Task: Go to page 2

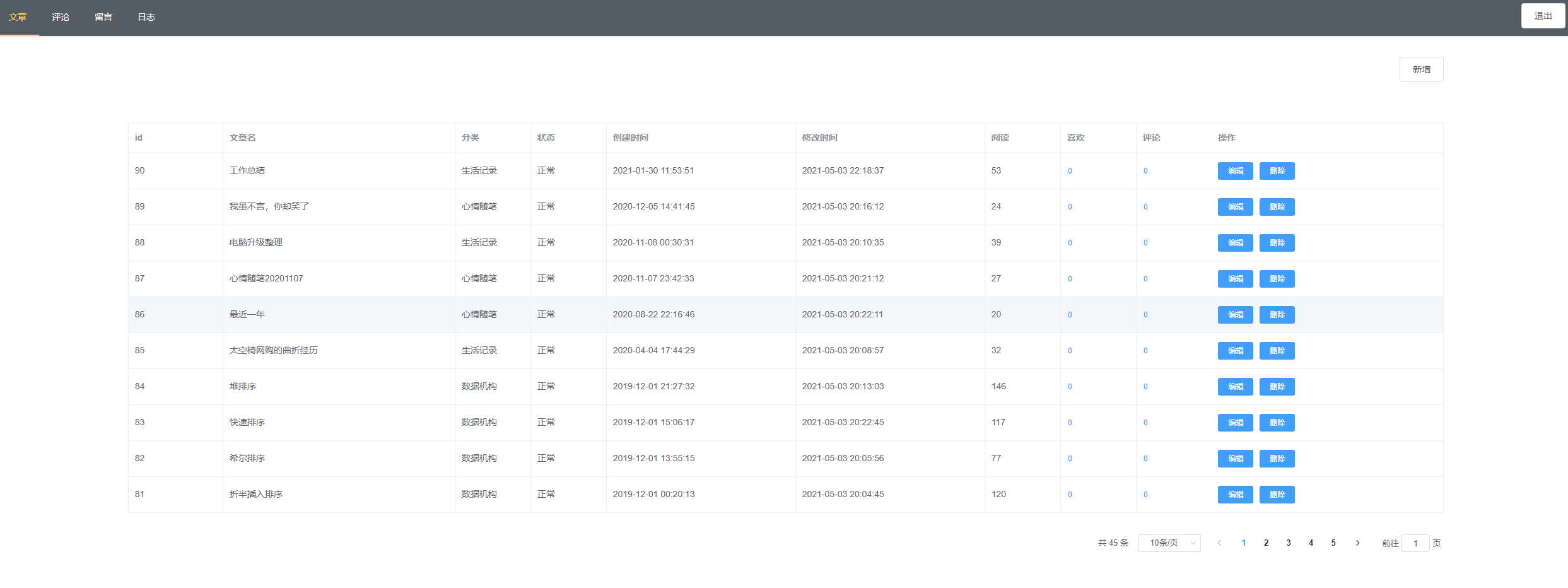Action: pos(1266,543)
